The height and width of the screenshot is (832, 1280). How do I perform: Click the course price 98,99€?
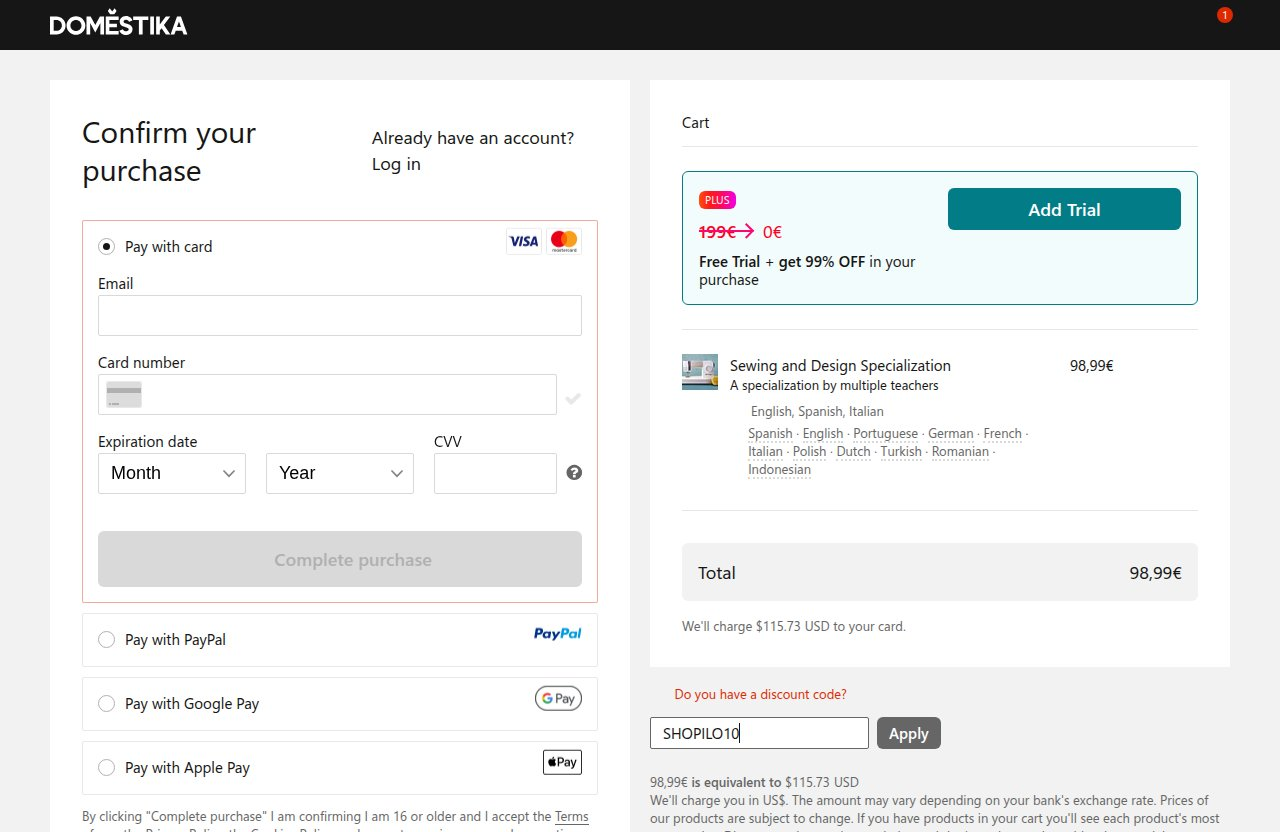pyautogui.click(x=1092, y=366)
